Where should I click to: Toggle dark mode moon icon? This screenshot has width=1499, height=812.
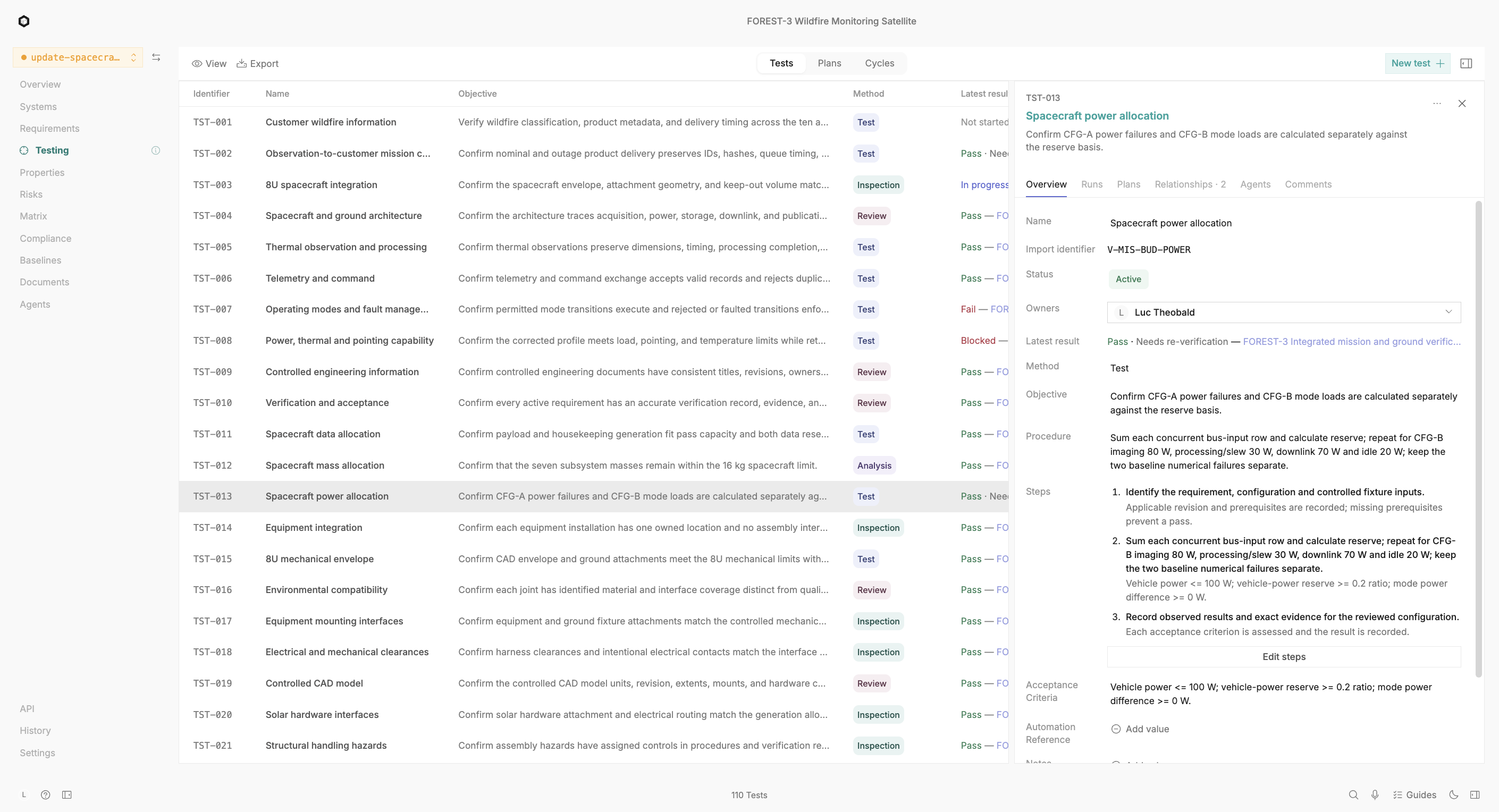click(1454, 794)
